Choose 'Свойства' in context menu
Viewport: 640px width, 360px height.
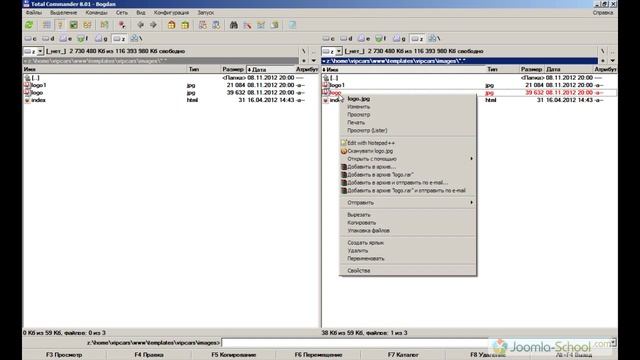408,271
